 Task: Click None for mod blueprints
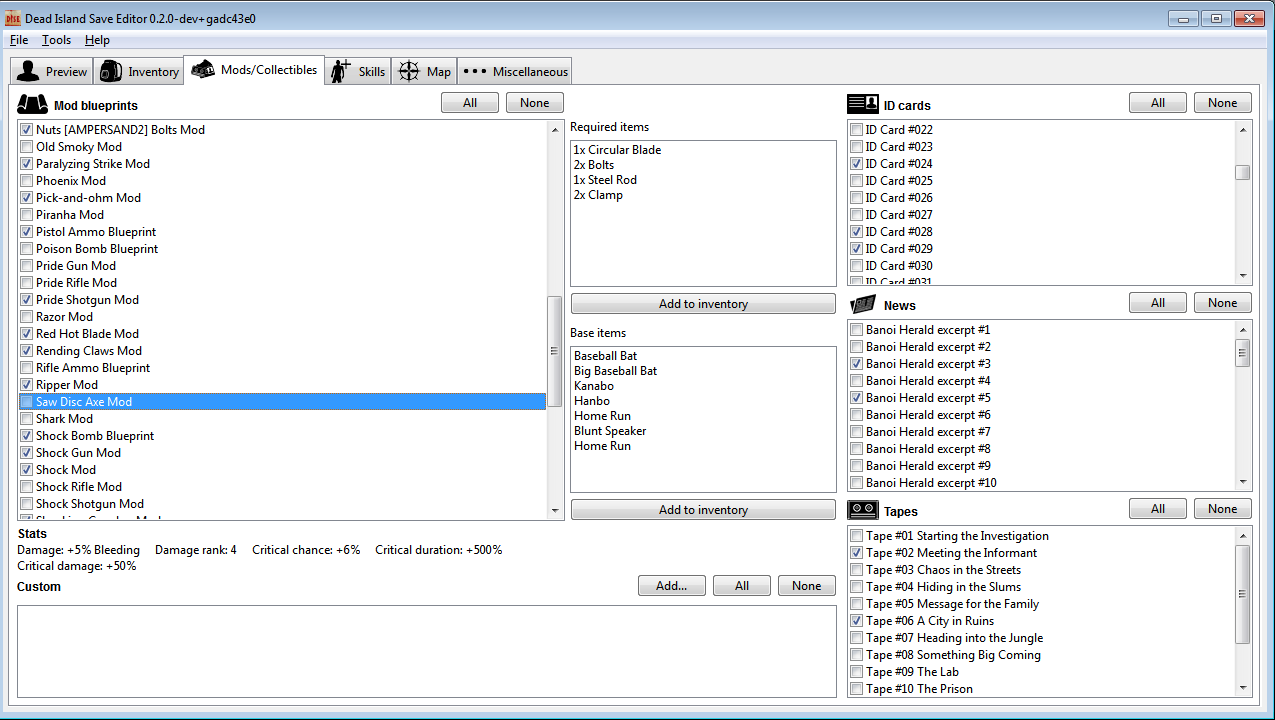click(535, 103)
